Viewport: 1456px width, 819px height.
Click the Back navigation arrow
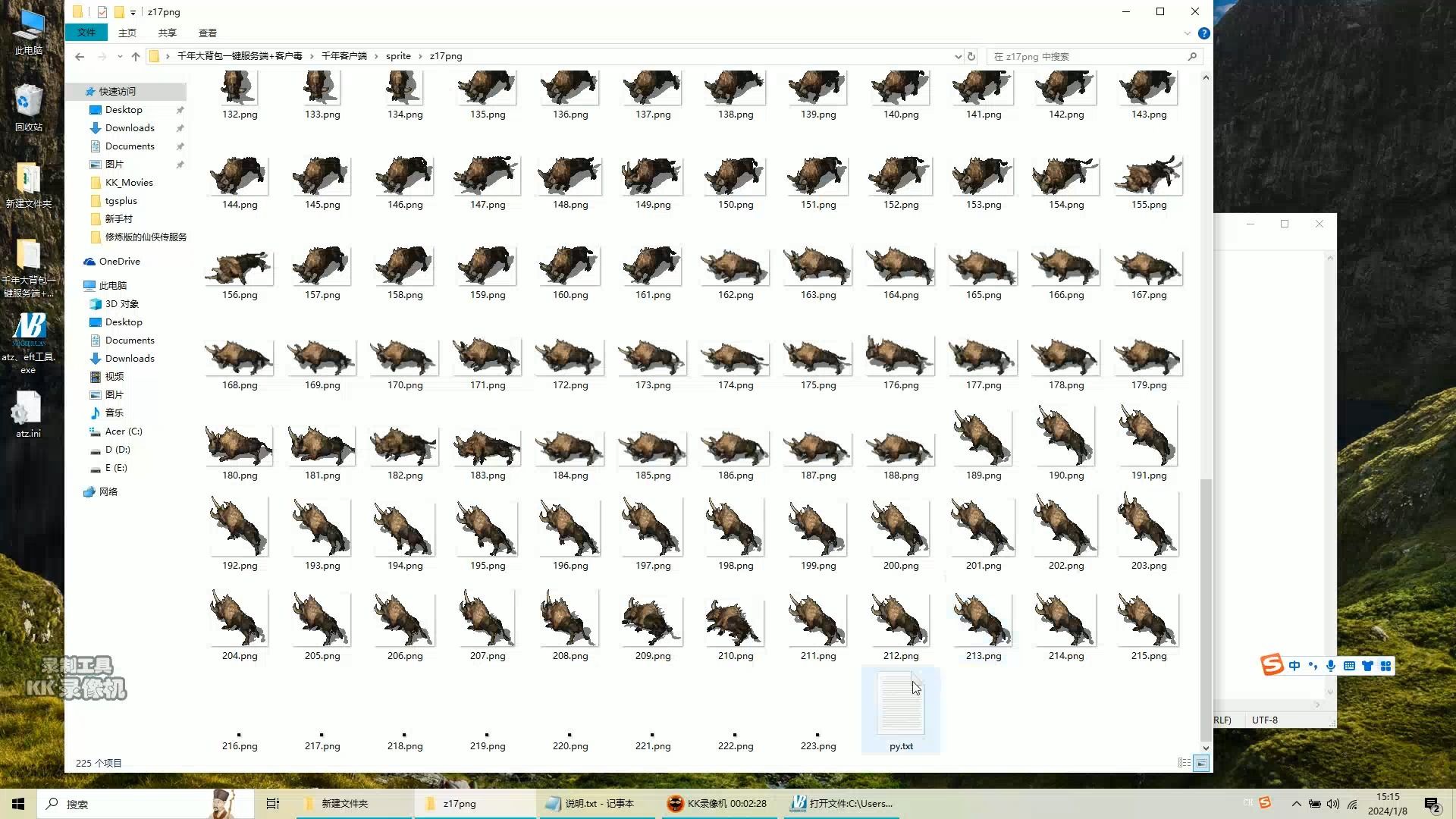[x=80, y=56]
